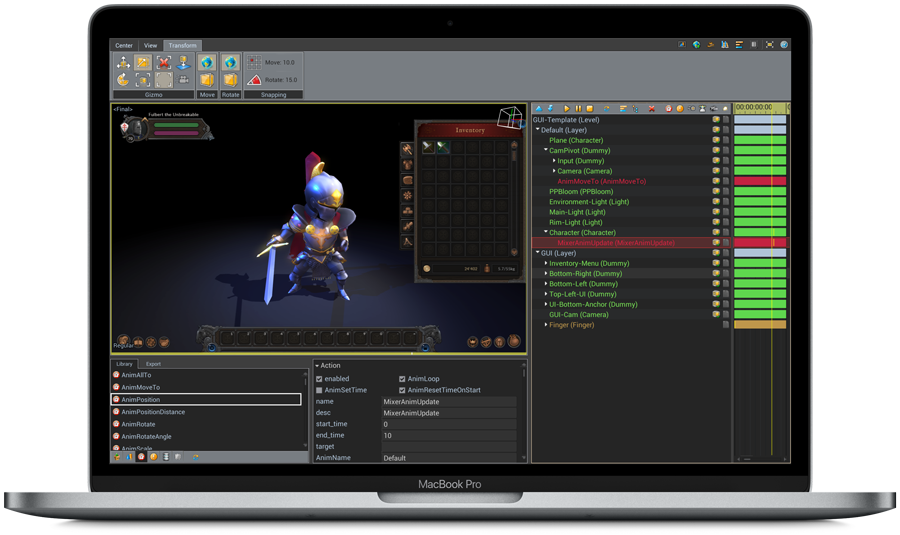The width and height of the screenshot is (900, 535).
Task: Select the move gizmo tool
Action: click(x=123, y=62)
